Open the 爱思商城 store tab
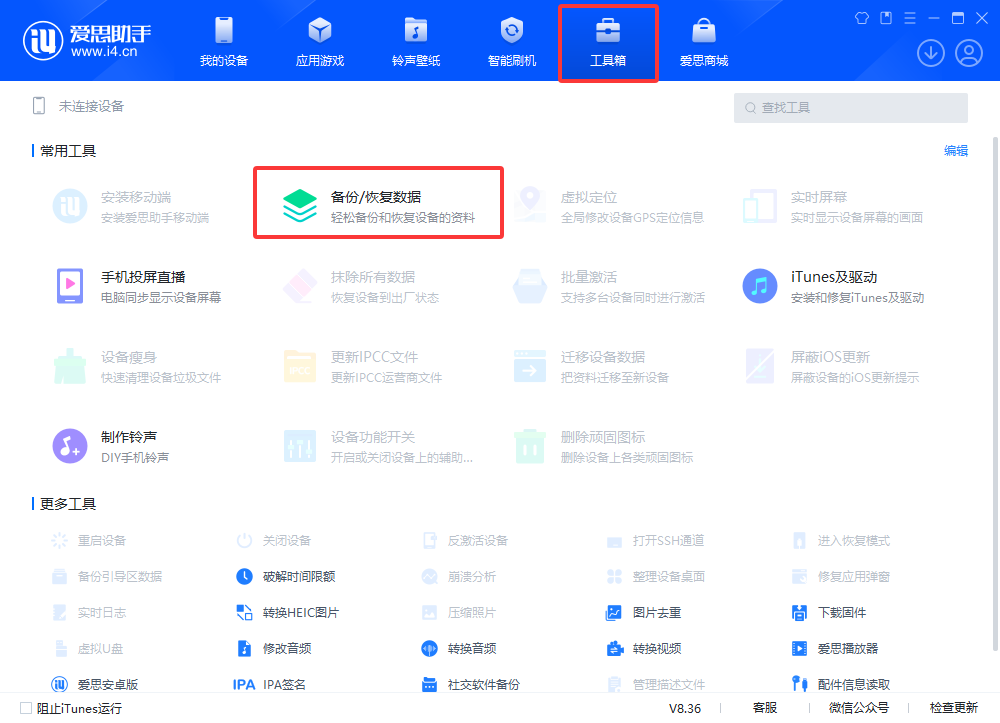The image size is (1000, 723). point(704,42)
